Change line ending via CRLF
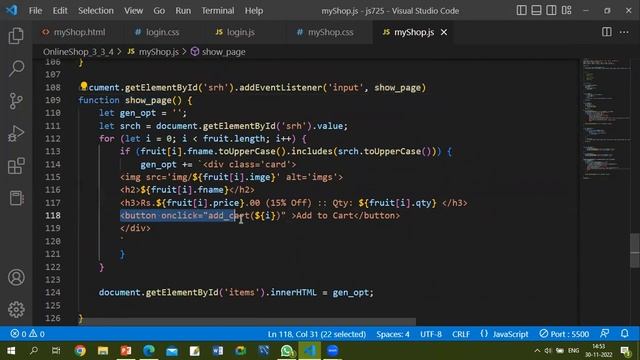The image size is (640, 360). [x=461, y=334]
